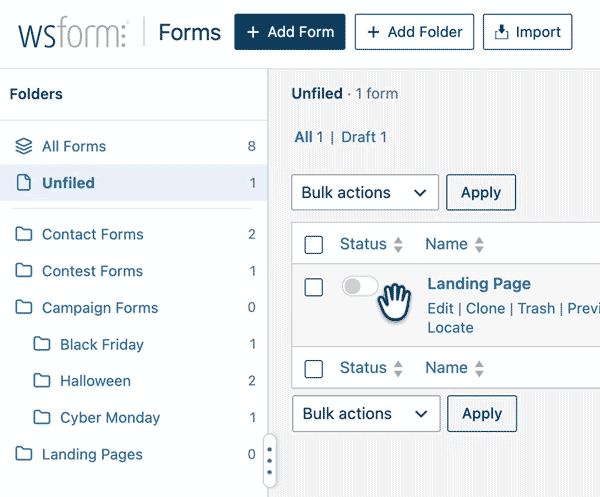Click the Import button
The width and height of the screenshot is (600, 497).
[x=527, y=32]
